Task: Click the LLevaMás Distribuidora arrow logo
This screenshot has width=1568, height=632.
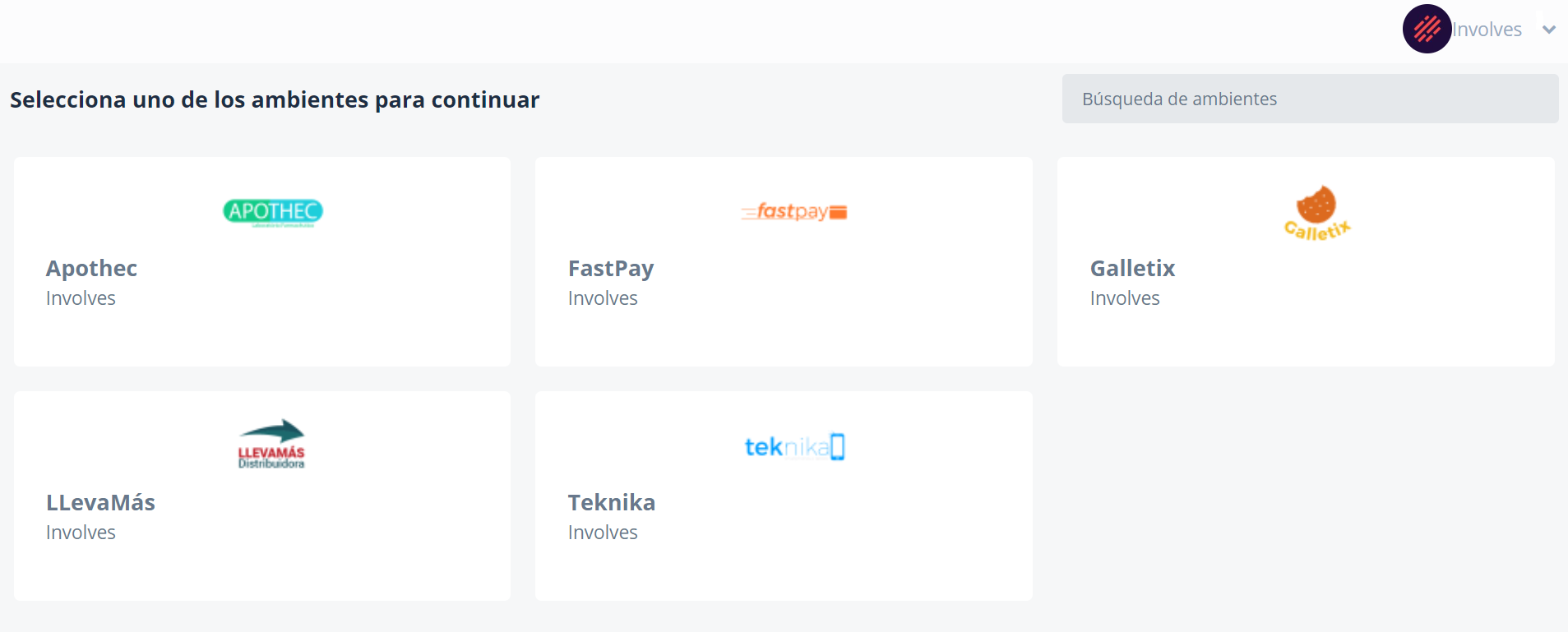Action: pyautogui.click(x=271, y=445)
